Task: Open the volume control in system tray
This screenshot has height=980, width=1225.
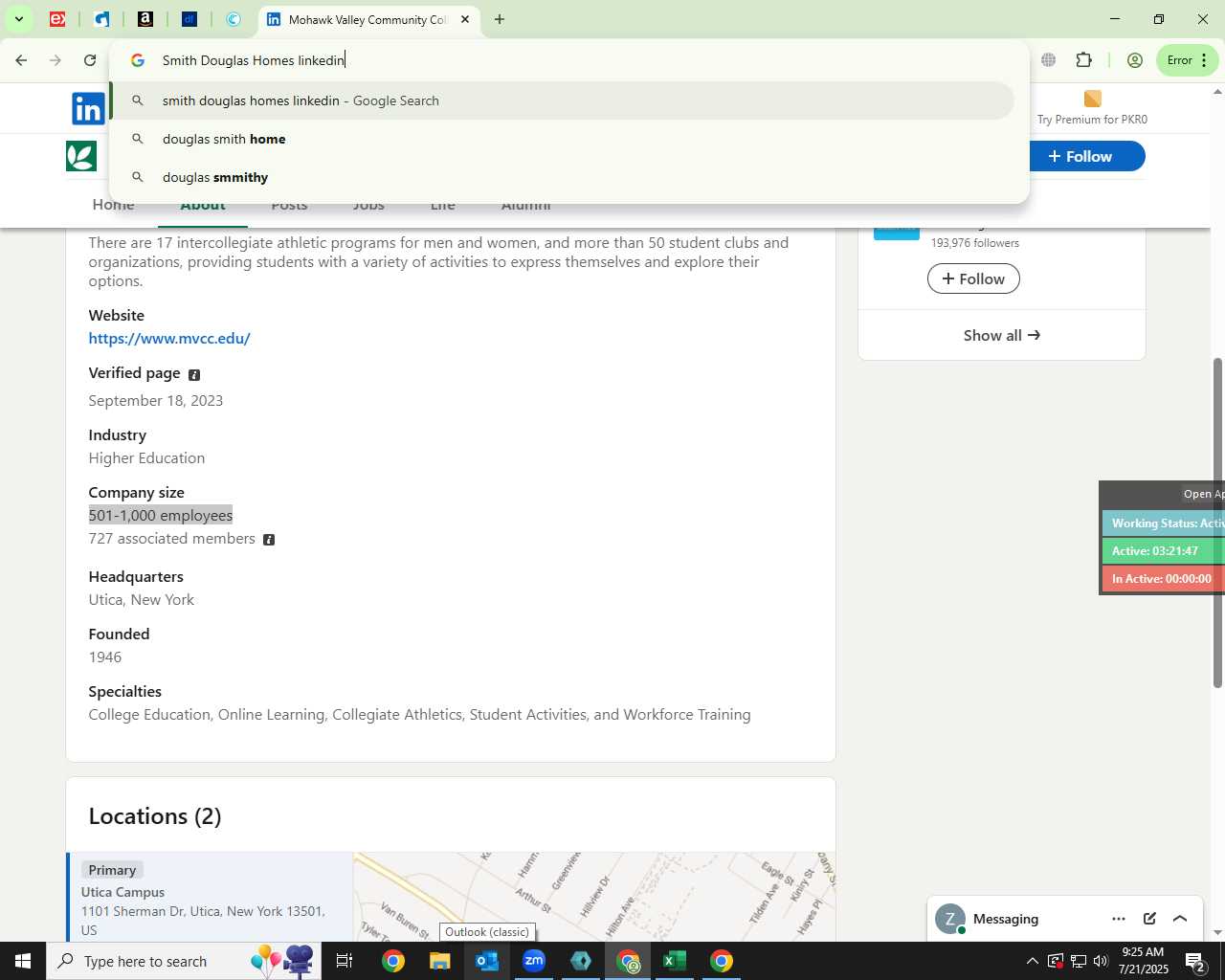Action: click(1101, 961)
